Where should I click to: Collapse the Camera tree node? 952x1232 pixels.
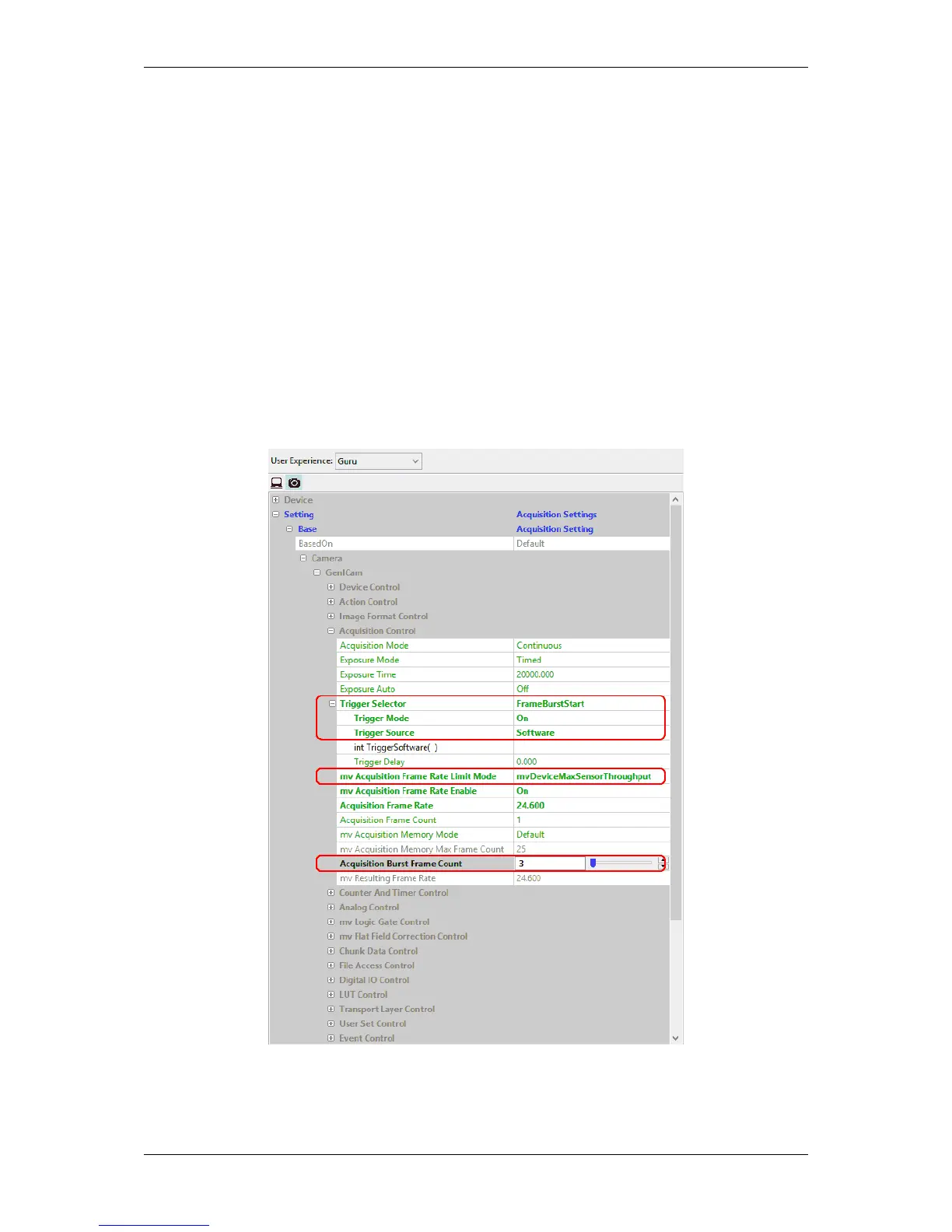click(x=303, y=558)
